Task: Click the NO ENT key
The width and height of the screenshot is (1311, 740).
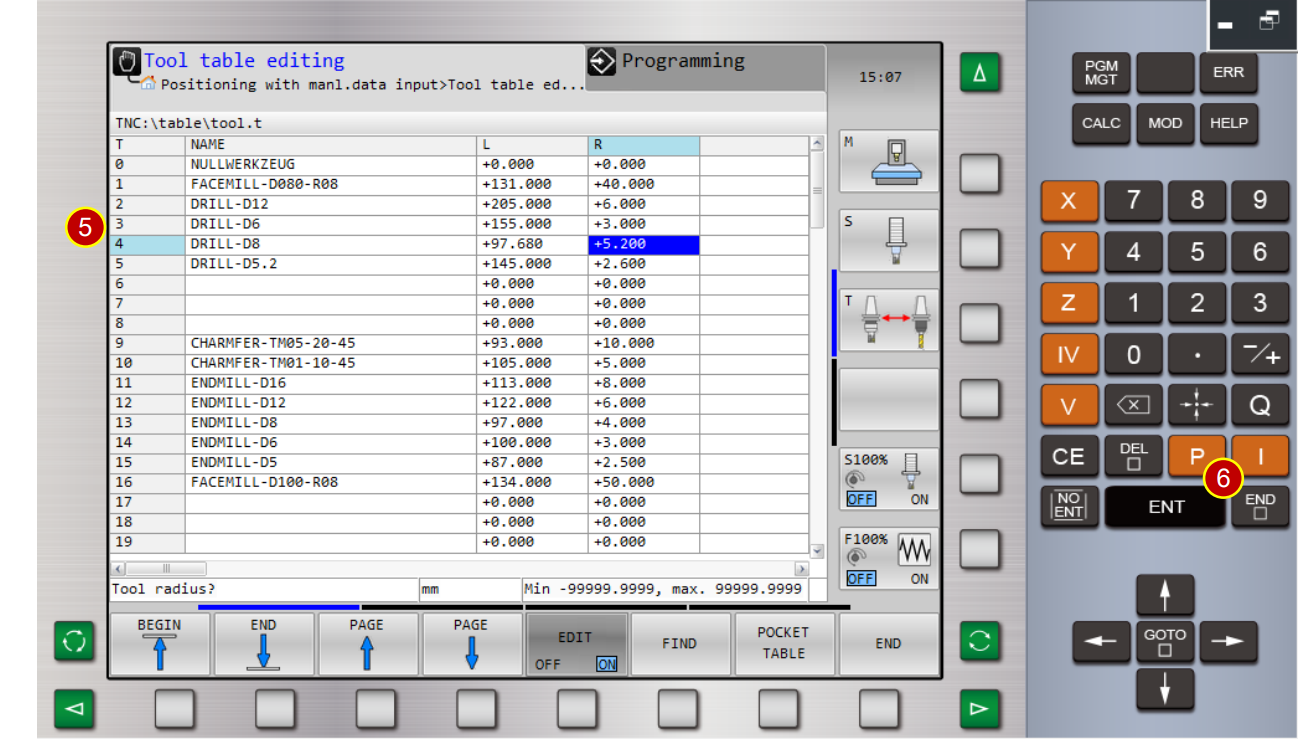Action: pyautogui.click(x=1069, y=506)
